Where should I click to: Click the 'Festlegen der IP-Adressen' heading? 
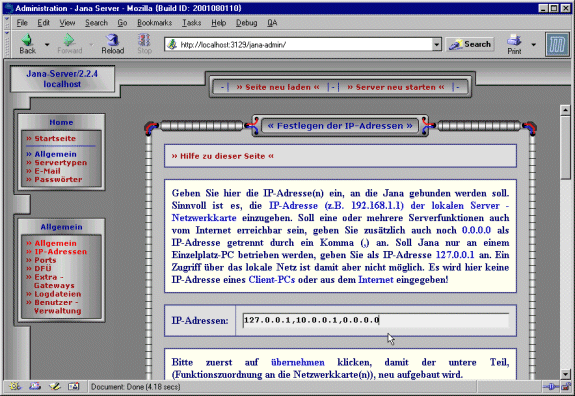click(x=340, y=126)
